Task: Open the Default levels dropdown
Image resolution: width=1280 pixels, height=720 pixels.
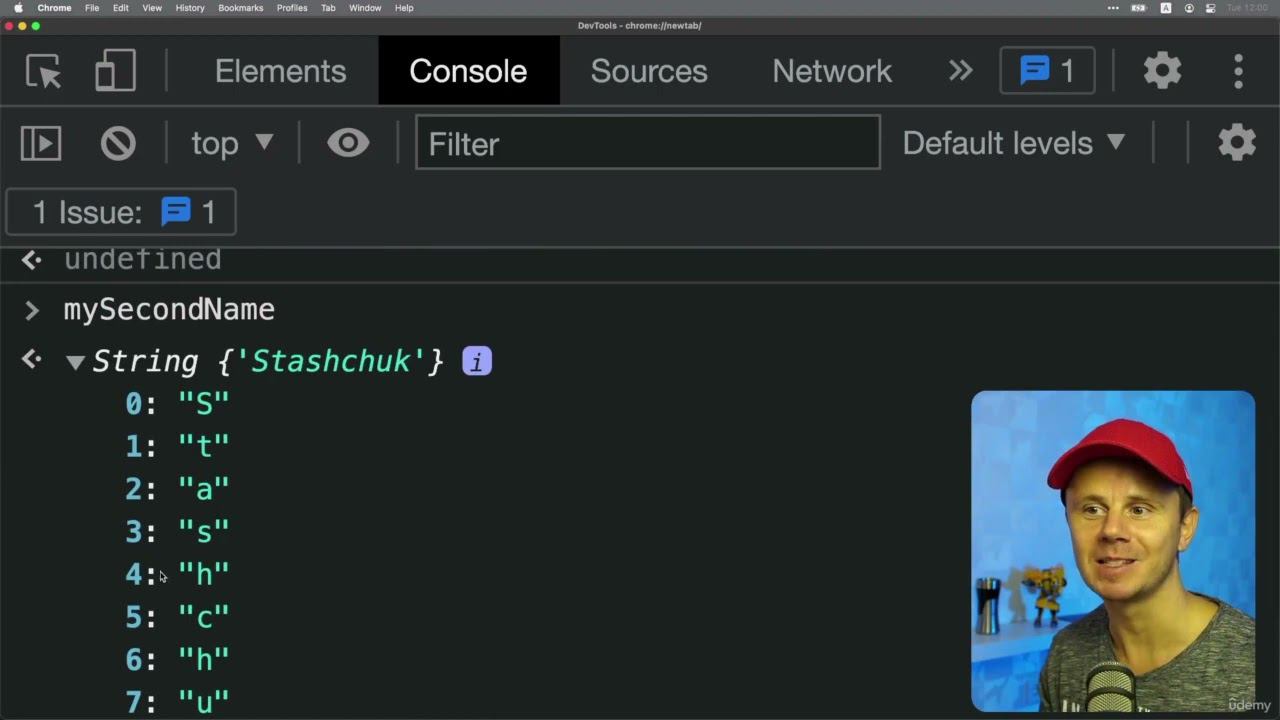Action: 1014,144
